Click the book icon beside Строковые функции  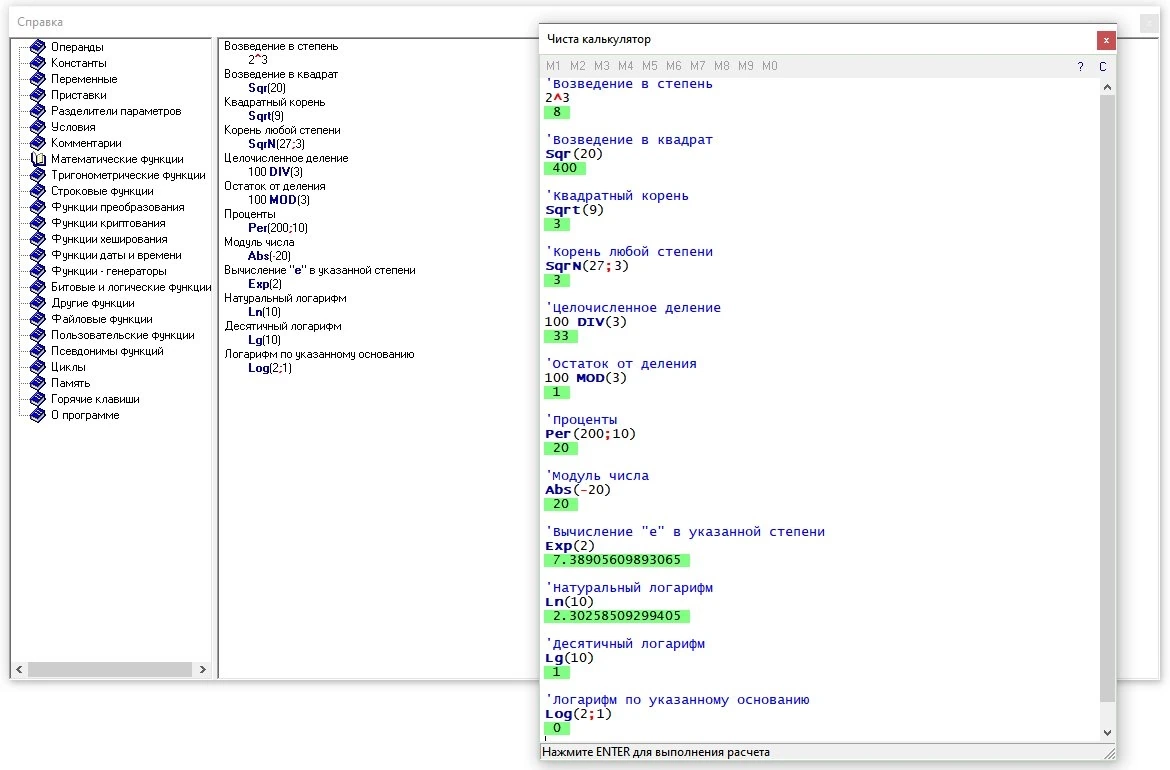(37, 191)
